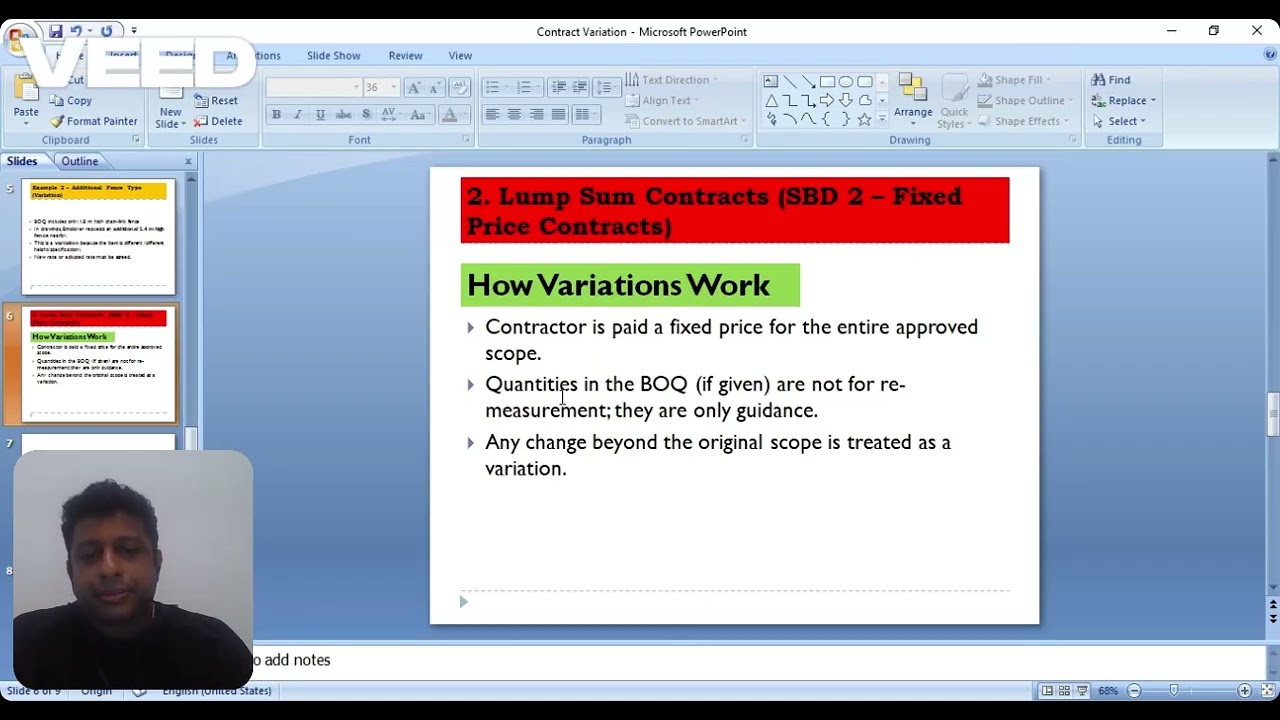
Task: Select the slide 5 thumbnail
Action: 98,236
